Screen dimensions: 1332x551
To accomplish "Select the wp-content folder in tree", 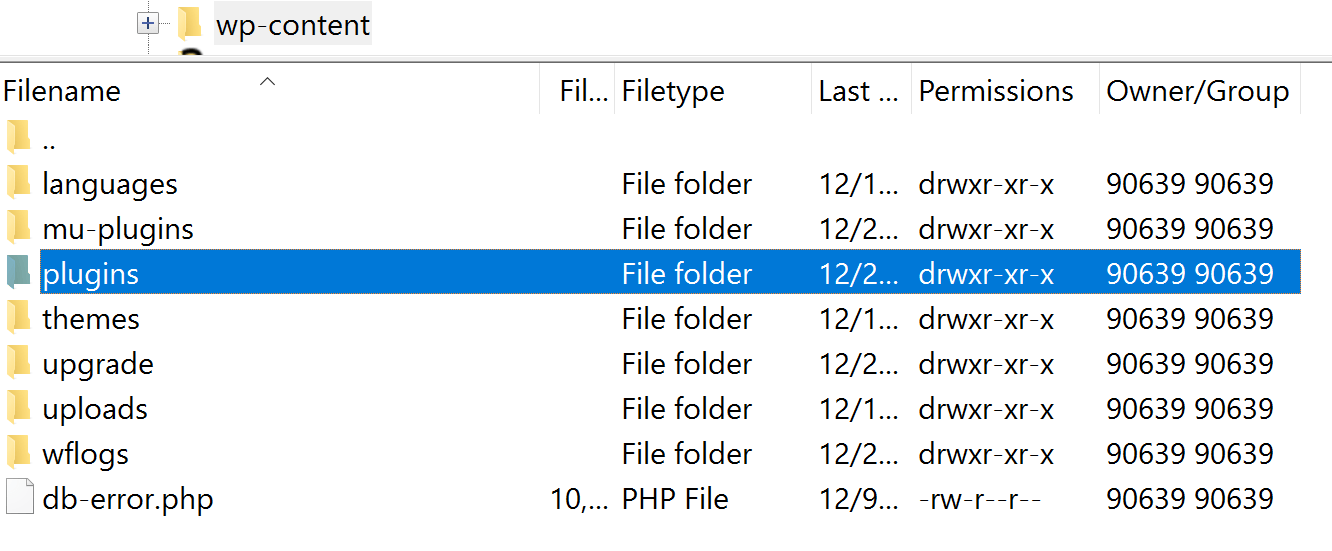I will click(293, 24).
